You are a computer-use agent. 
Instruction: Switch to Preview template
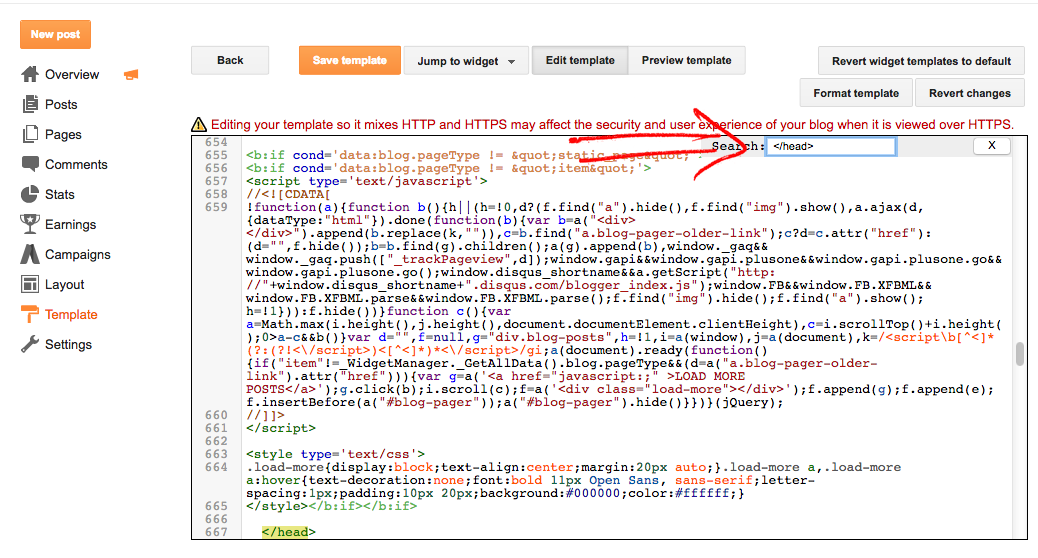(686, 60)
